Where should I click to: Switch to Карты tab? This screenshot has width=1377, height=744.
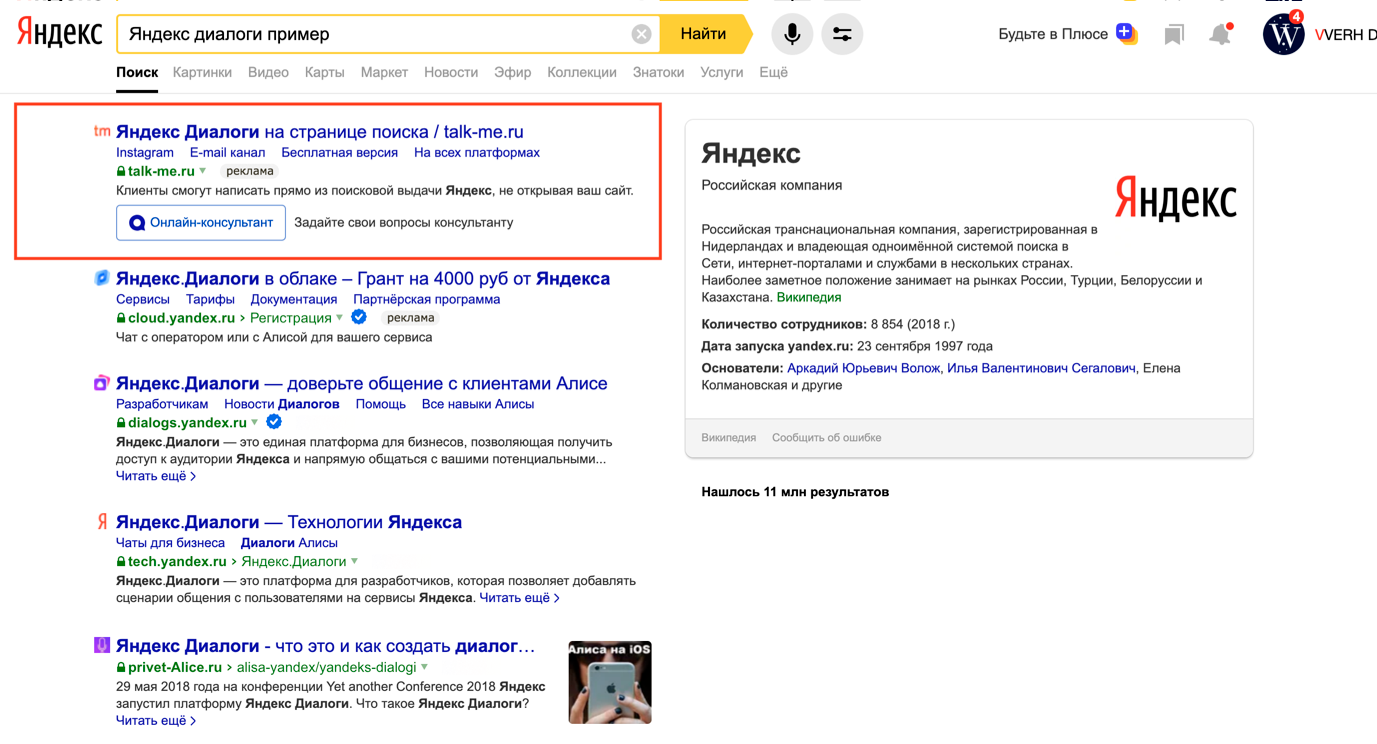(324, 72)
